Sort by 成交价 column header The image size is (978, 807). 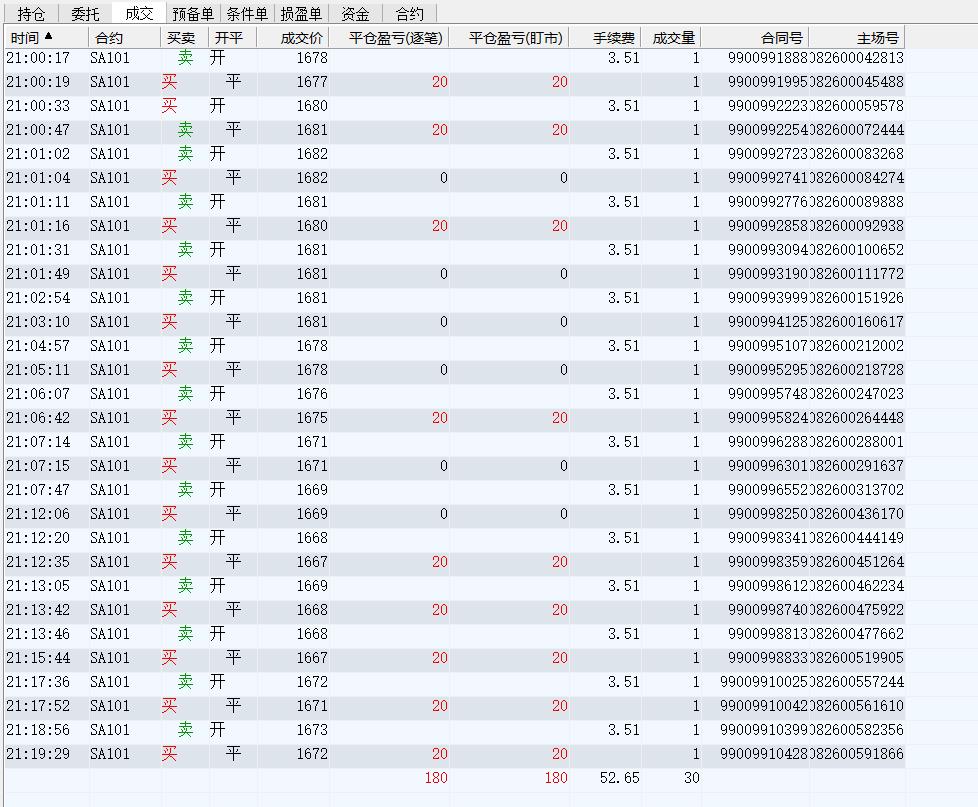pyautogui.click(x=293, y=38)
